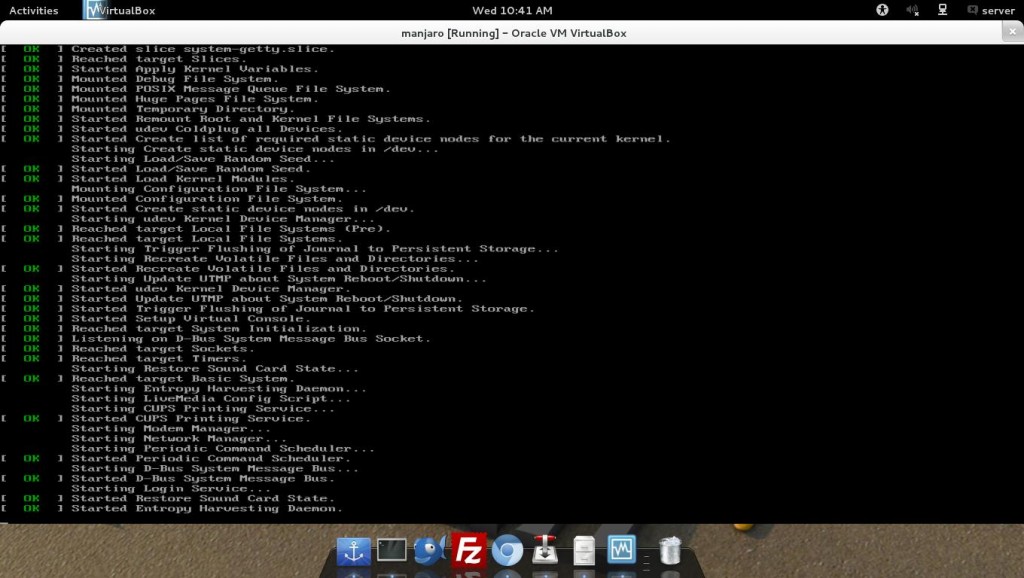Click 'Reached target Local File Systems (Pre).'
The image size is (1024, 578).
pos(231,229)
